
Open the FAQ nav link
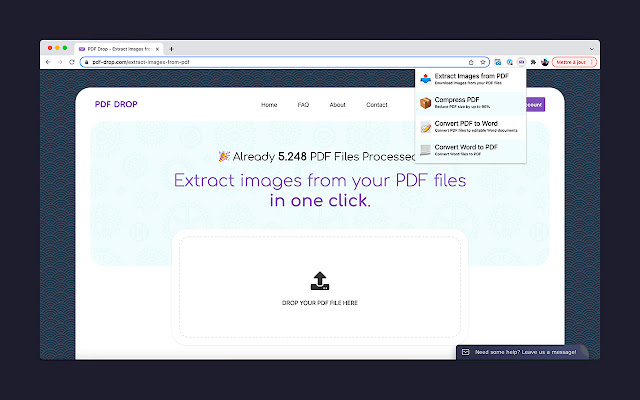point(303,105)
